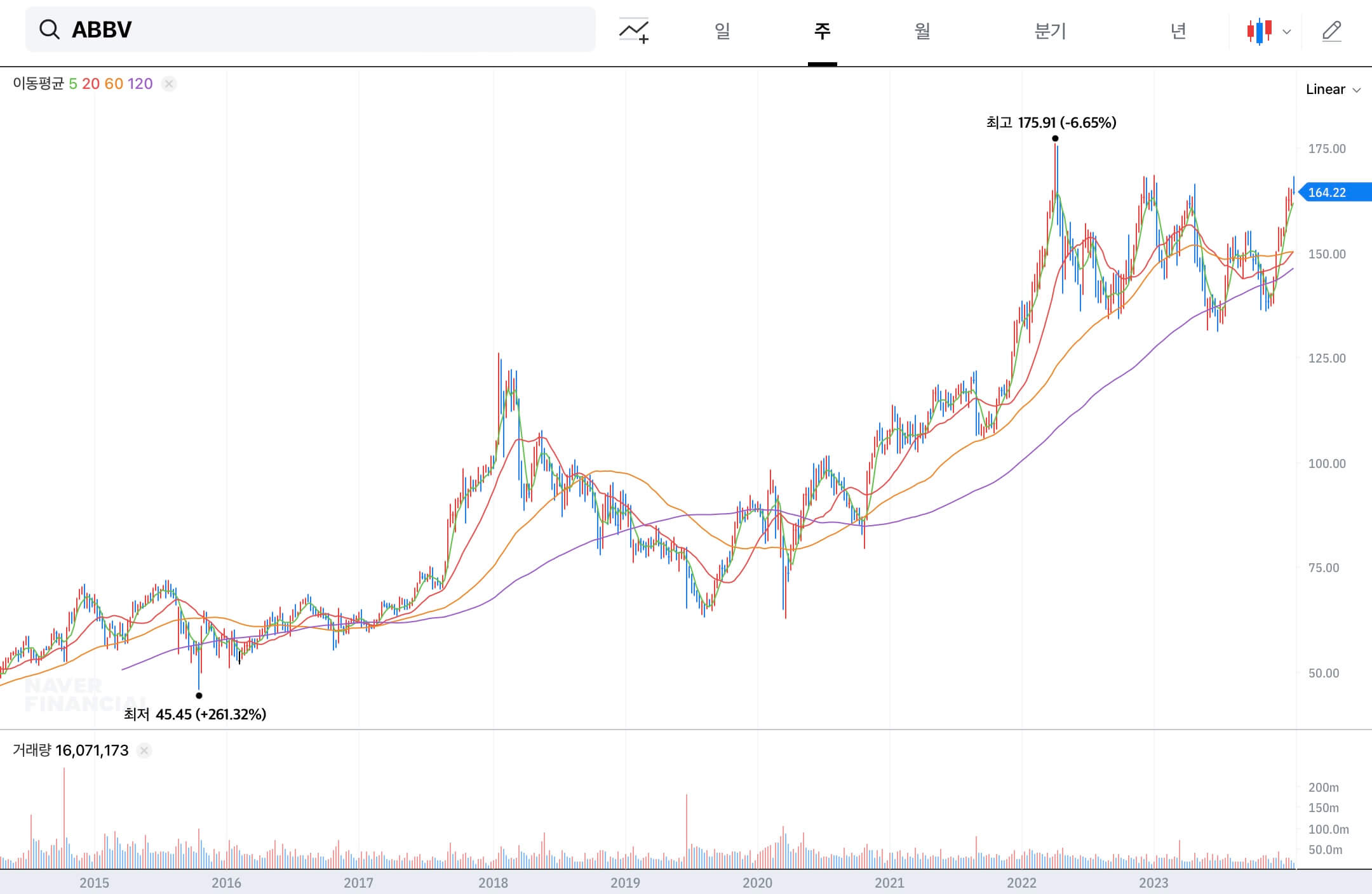Click the search magnifier icon

coord(50,29)
